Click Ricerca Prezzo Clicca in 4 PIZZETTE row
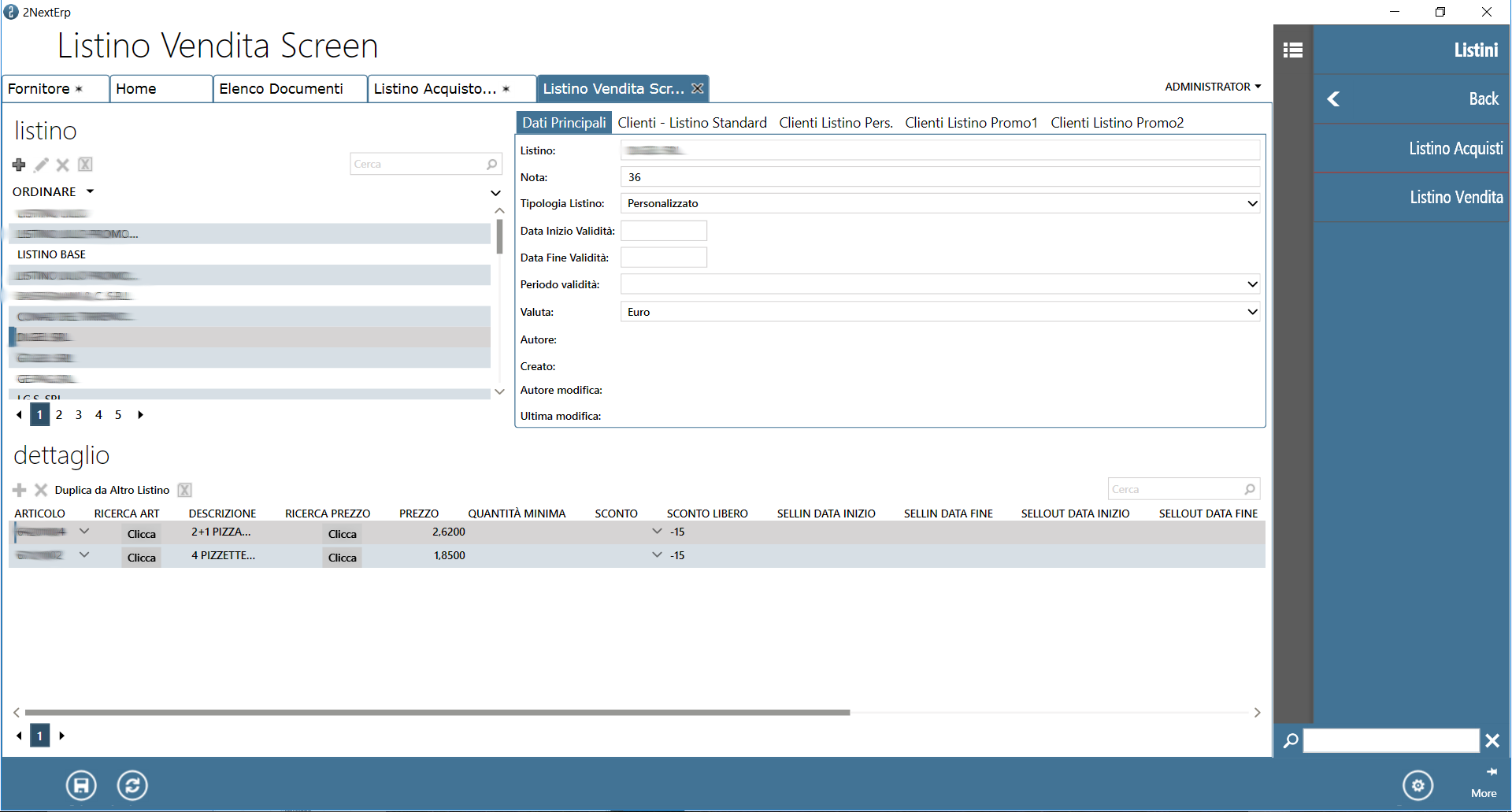Image resolution: width=1512 pixels, height=812 pixels. 343,558
